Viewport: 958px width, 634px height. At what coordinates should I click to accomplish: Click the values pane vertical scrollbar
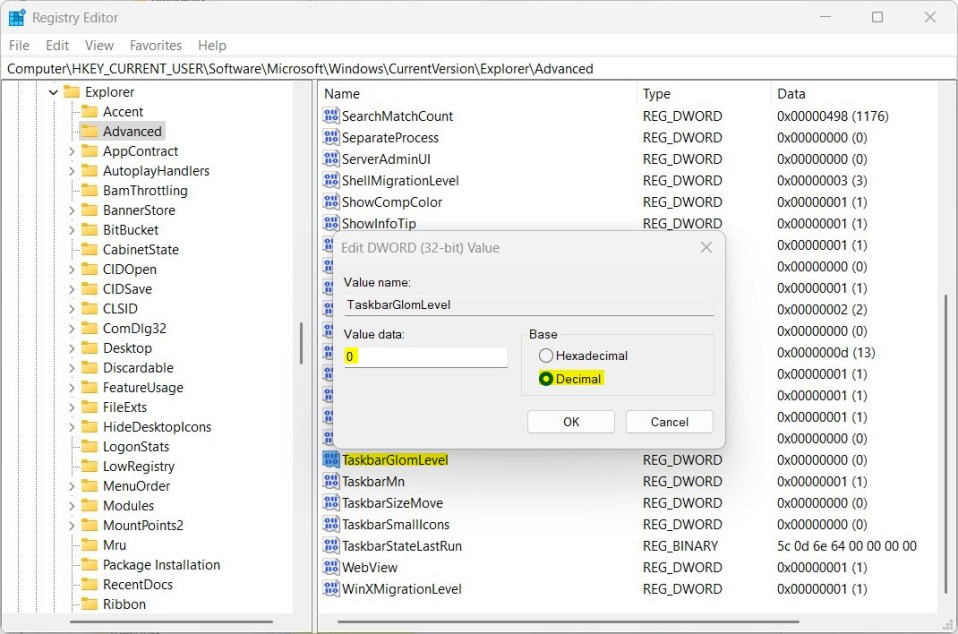945,445
